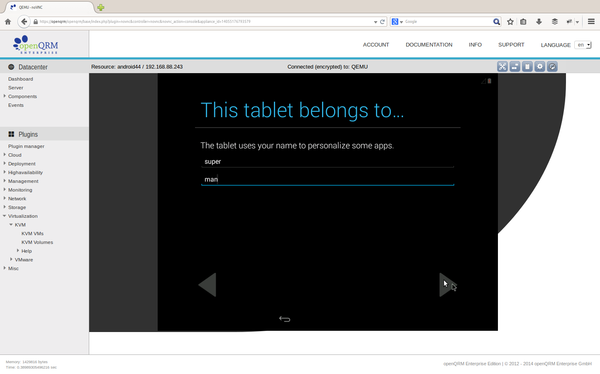Viewport: 600px width, 374px height.
Task: Collapse the KVM tree node
Action: tap(11, 225)
